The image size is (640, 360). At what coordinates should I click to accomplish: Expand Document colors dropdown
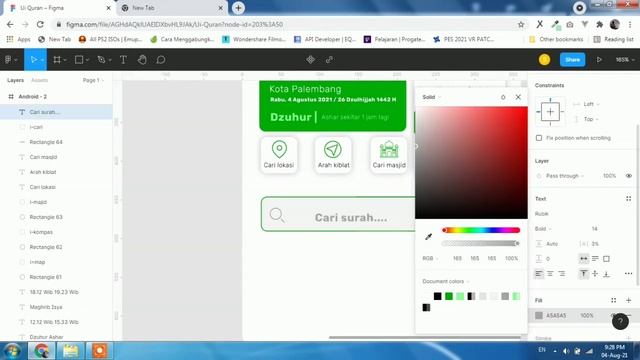[446, 281]
